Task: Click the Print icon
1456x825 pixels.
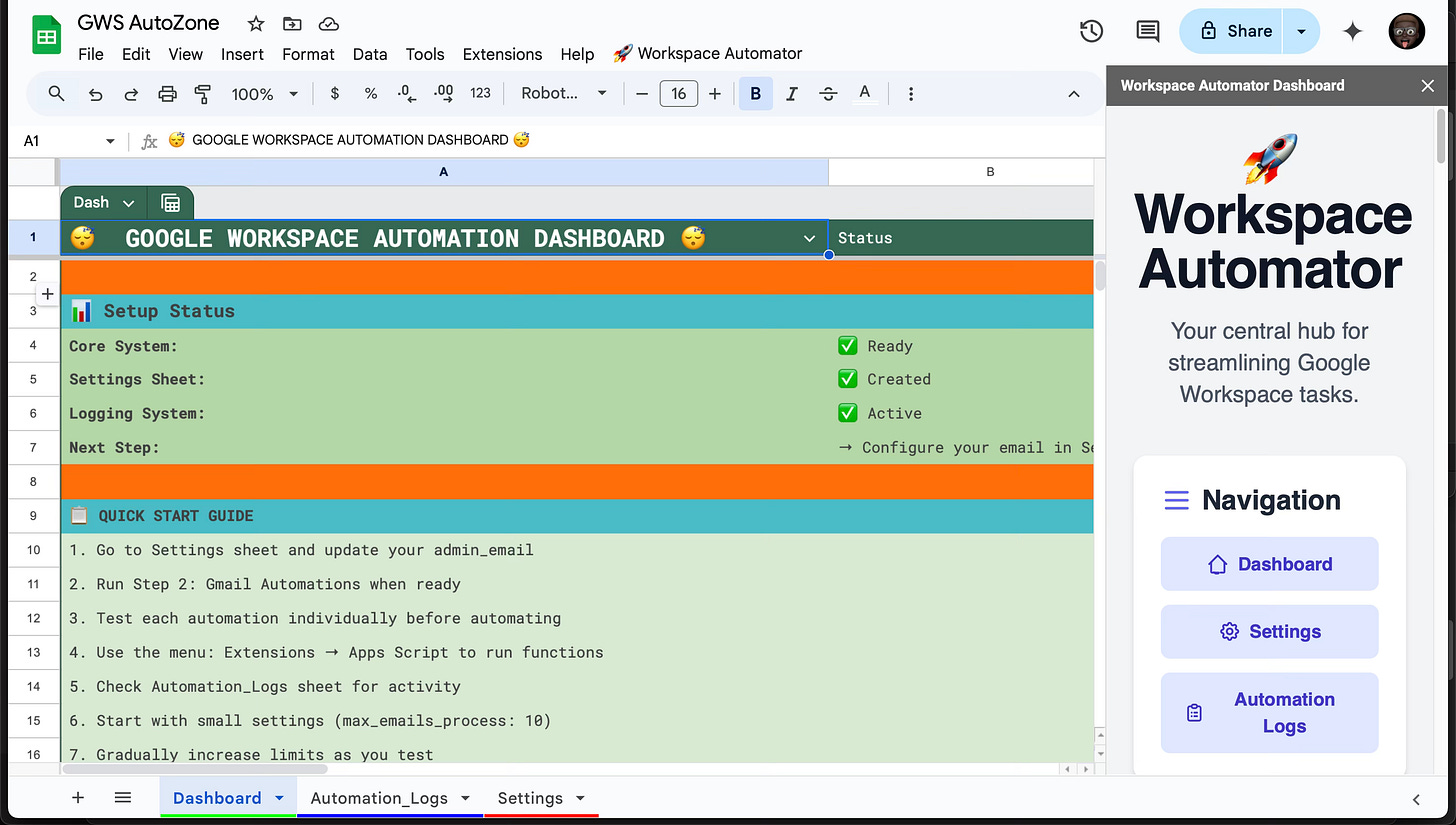Action: click(x=167, y=93)
